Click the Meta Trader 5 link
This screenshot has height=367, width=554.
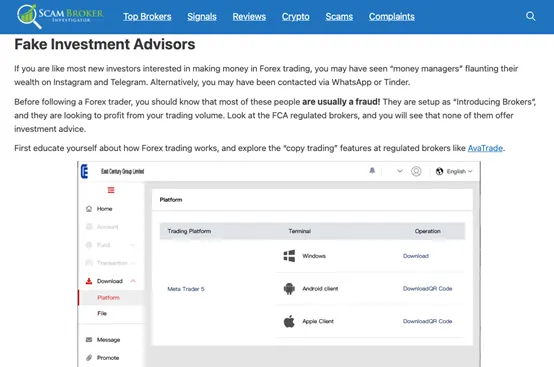186,289
